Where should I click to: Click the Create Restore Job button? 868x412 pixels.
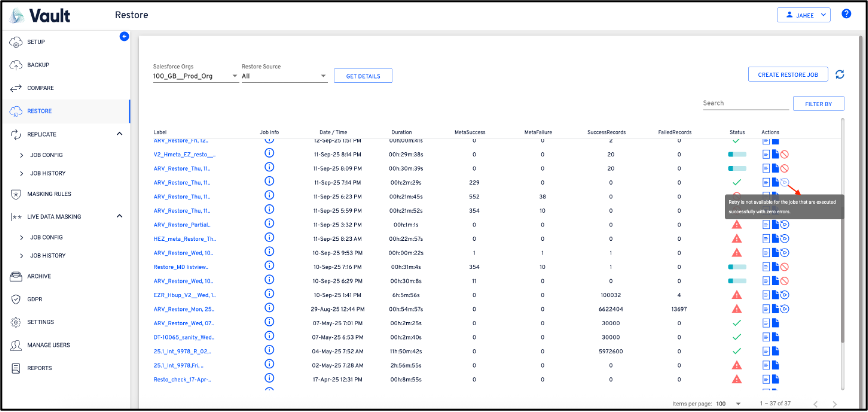point(788,75)
